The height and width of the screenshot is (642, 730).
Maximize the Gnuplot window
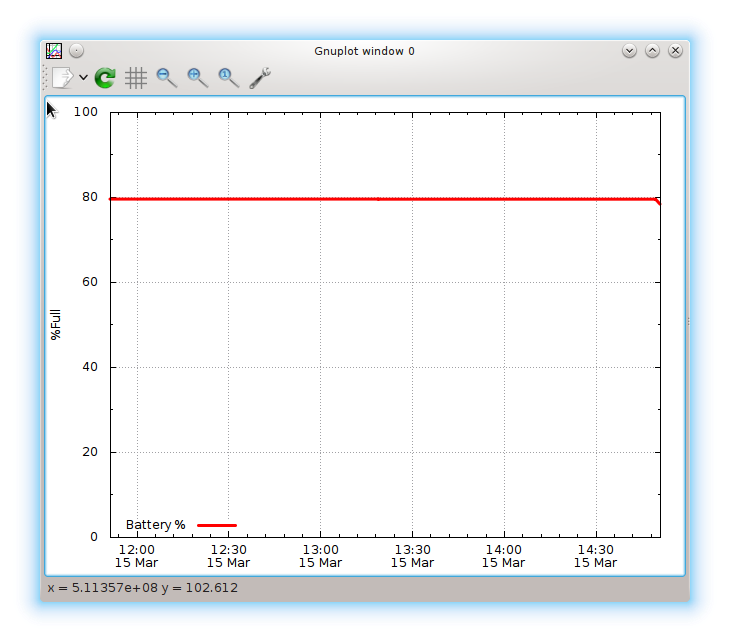tap(652, 50)
